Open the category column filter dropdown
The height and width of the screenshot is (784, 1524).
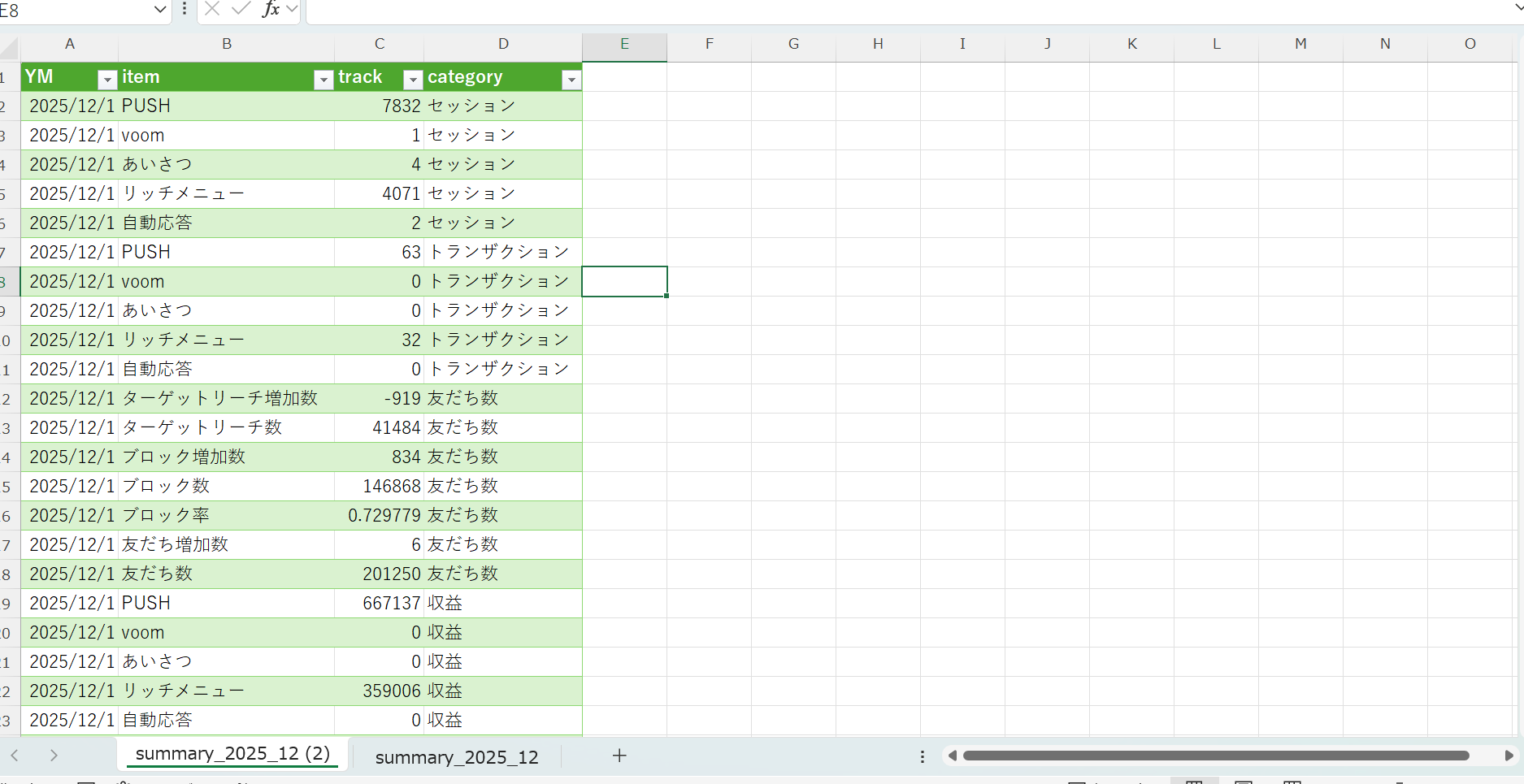pyautogui.click(x=572, y=80)
